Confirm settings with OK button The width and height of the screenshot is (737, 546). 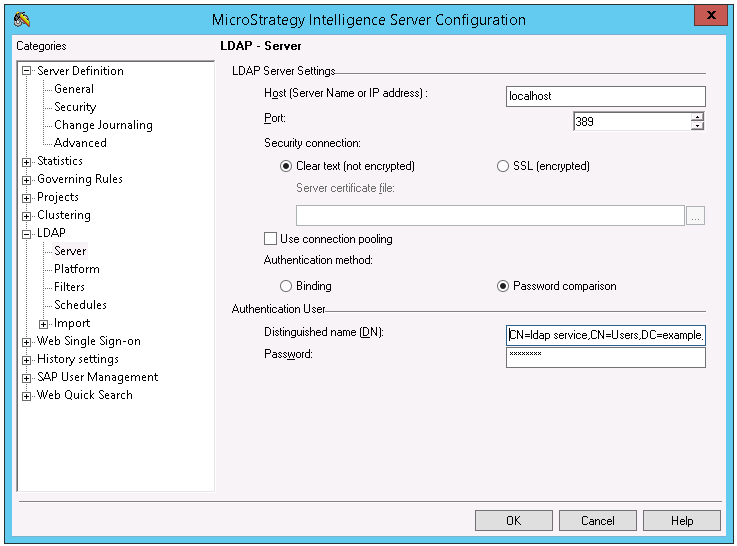(513, 521)
